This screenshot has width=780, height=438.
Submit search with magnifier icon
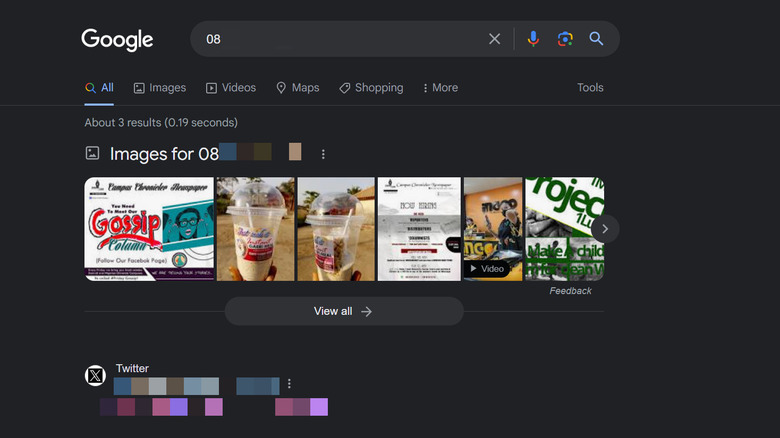point(596,39)
